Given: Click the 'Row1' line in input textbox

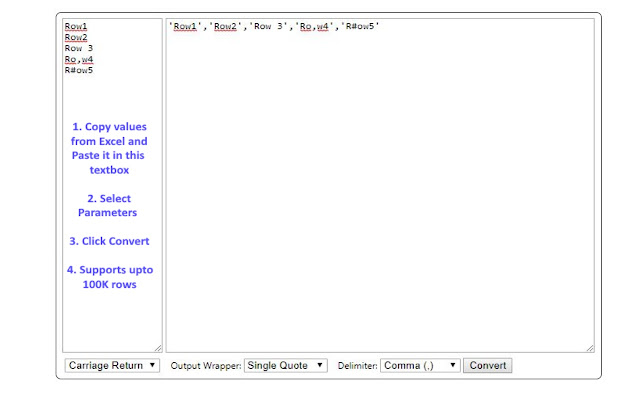Looking at the screenshot, I should [76, 26].
